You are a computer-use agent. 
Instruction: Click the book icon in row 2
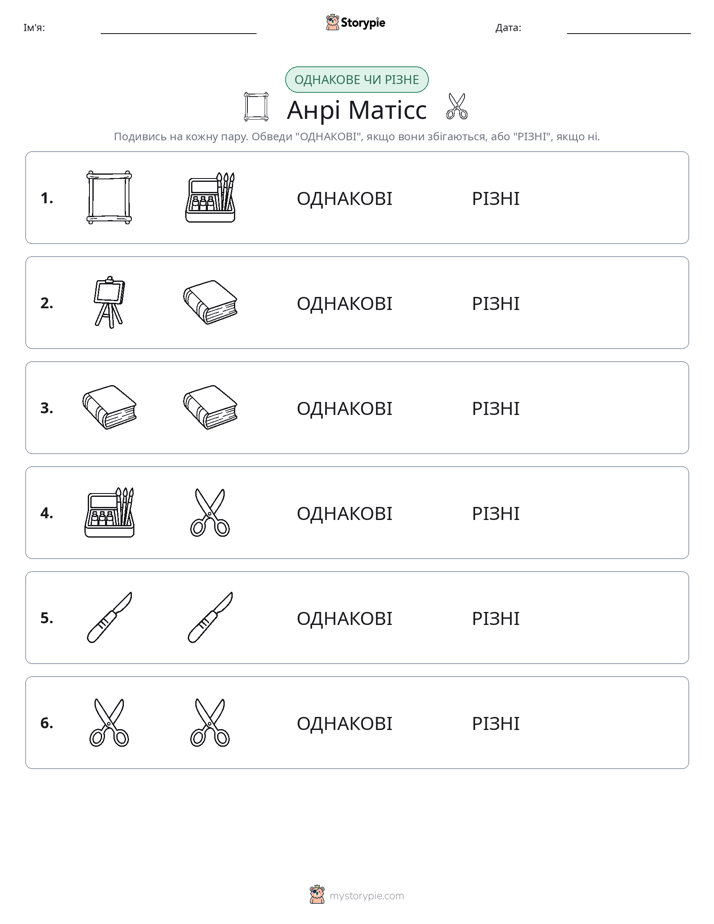click(x=210, y=303)
